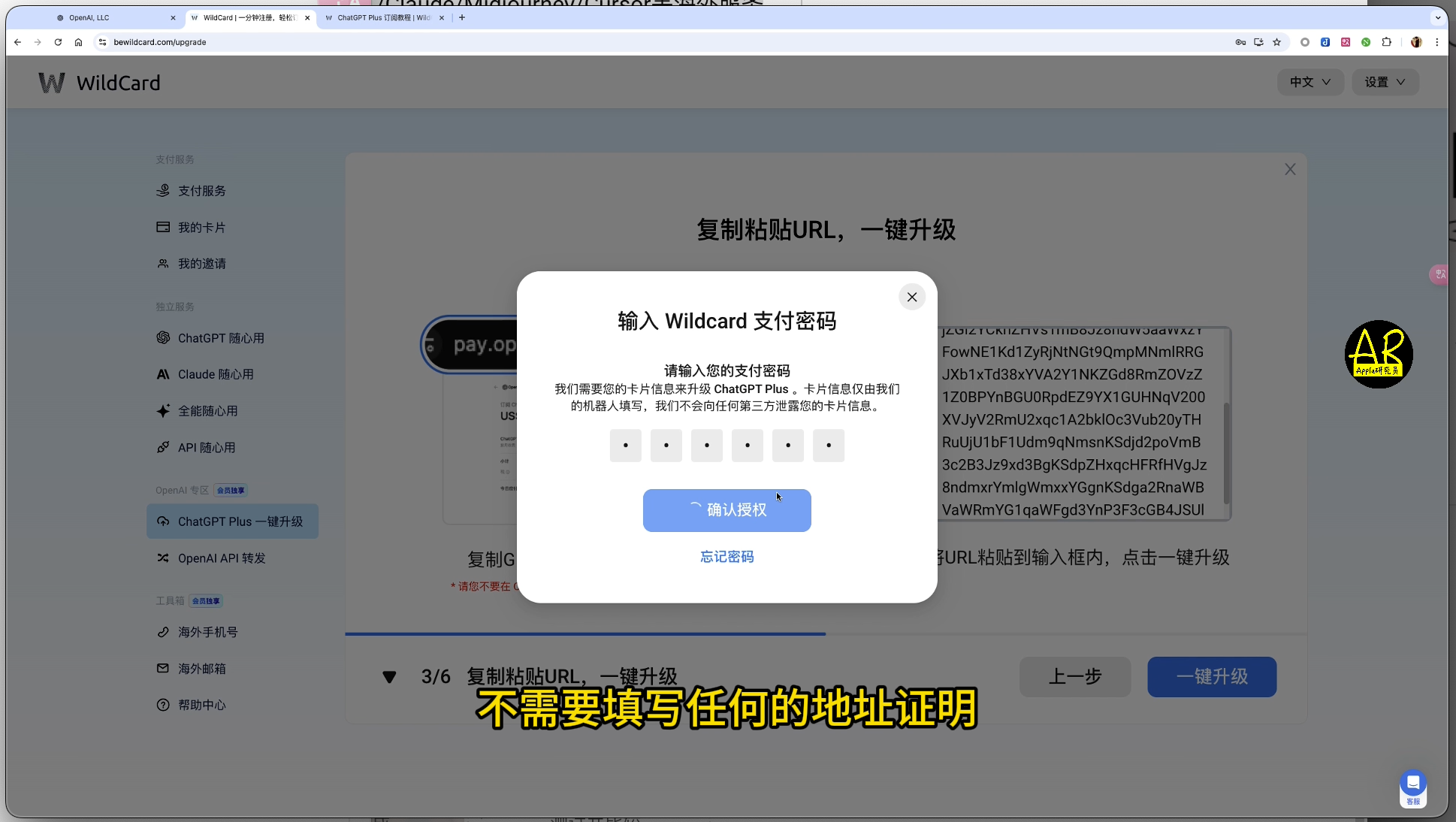Click inside the pasted URL text area
The image size is (1456, 822).
coord(1082,423)
